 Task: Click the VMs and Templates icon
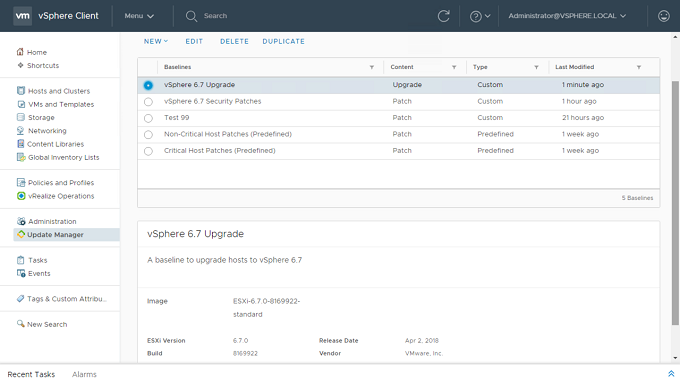[x=21, y=104]
